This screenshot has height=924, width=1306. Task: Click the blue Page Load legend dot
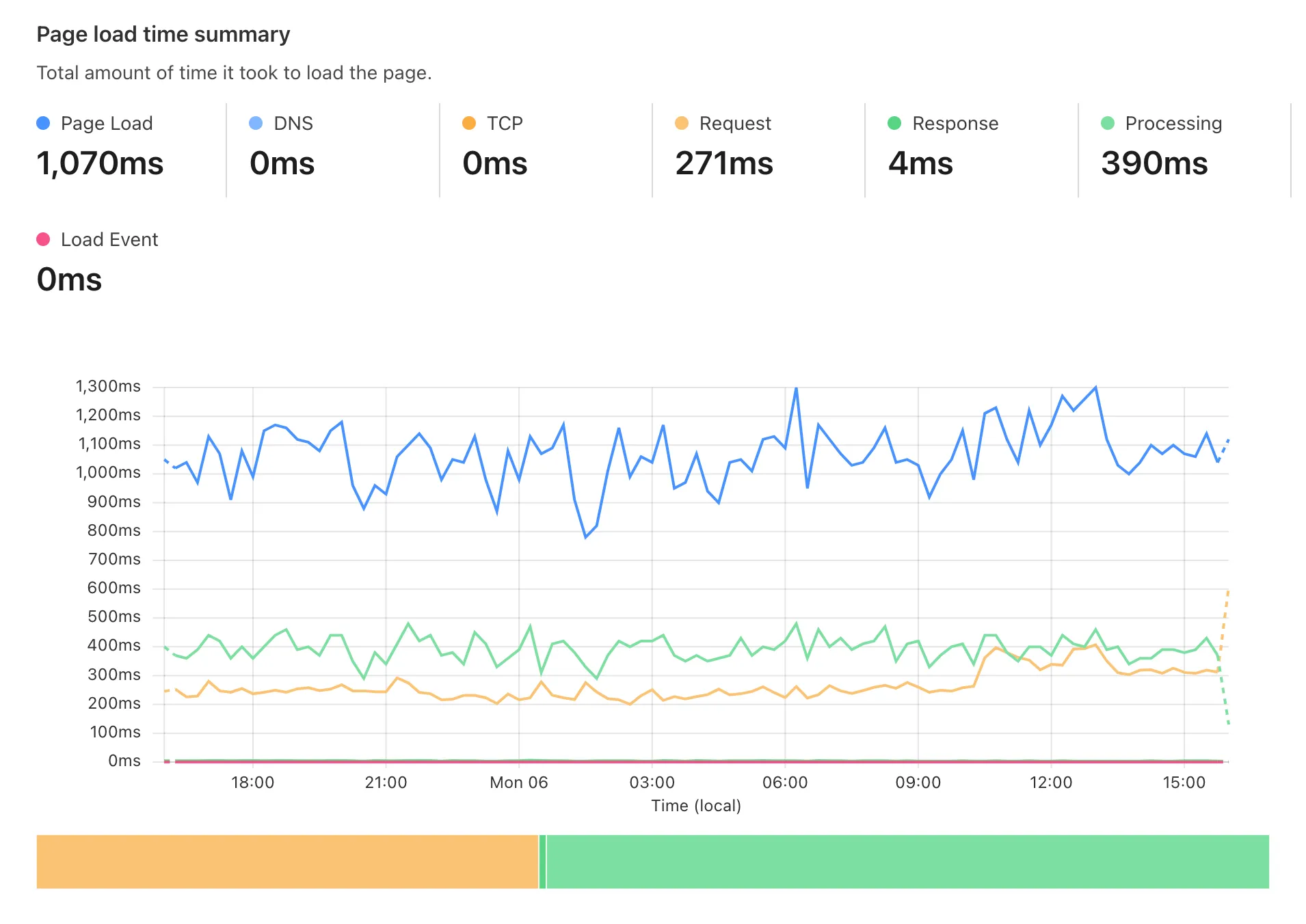pos(43,123)
